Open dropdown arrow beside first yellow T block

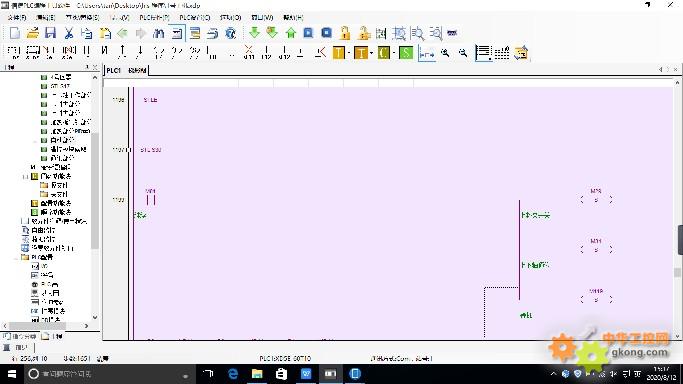(349, 53)
